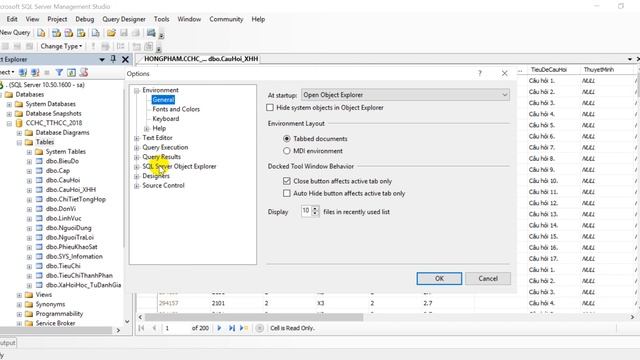Uncheck Close button affects active tab only
Image resolution: width=640 pixels, height=360 pixels.
point(287,181)
